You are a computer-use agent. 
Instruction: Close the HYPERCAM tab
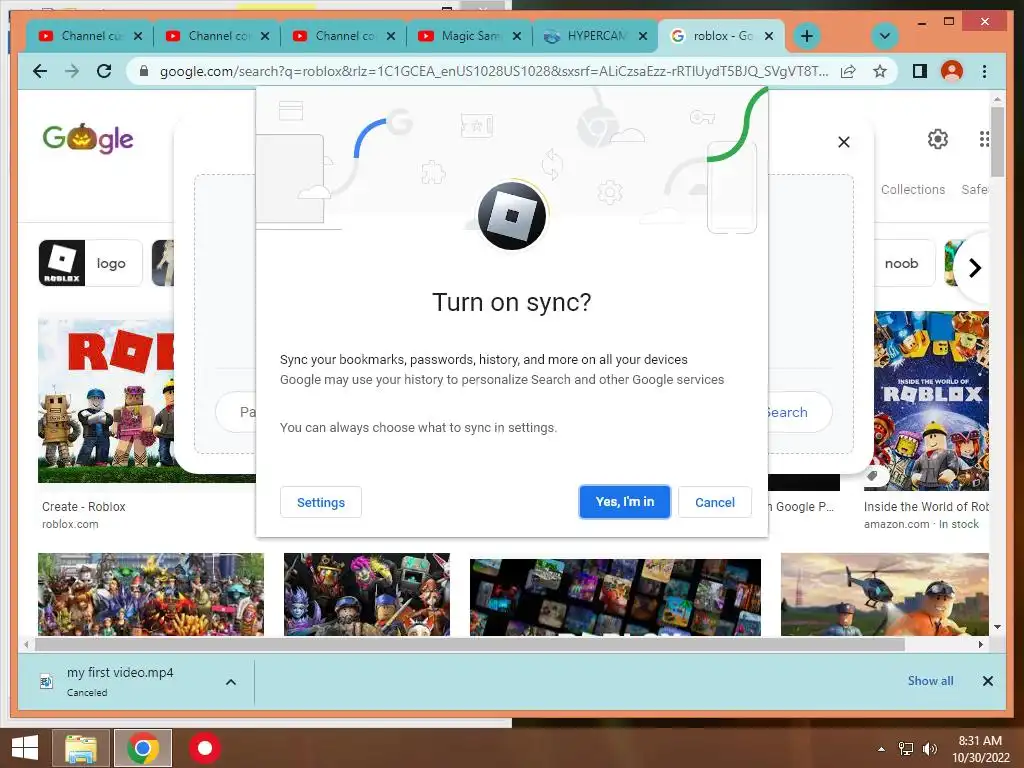point(643,36)
